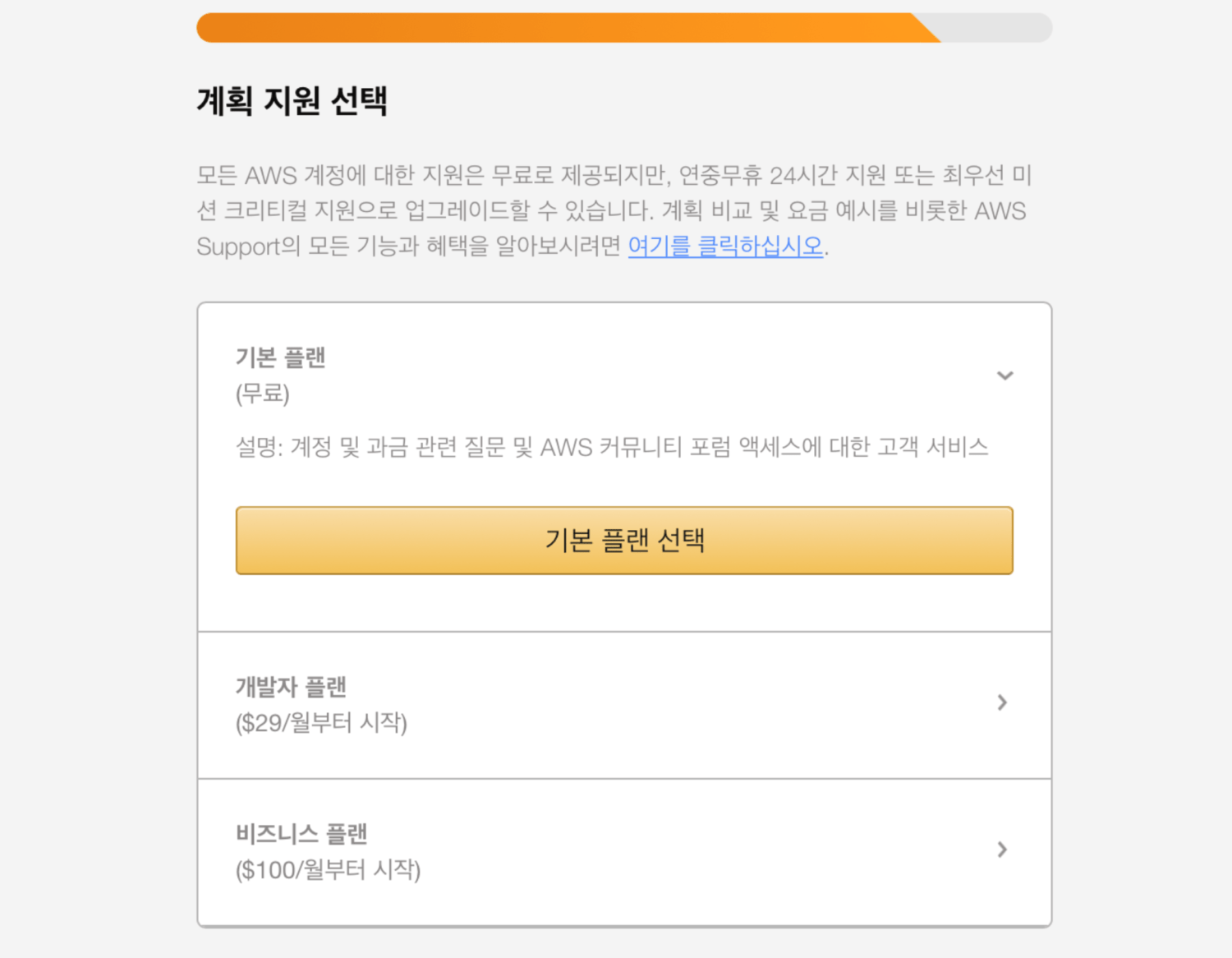Expand the 개발자 플랜 chevron arrow

point(1002,702)
